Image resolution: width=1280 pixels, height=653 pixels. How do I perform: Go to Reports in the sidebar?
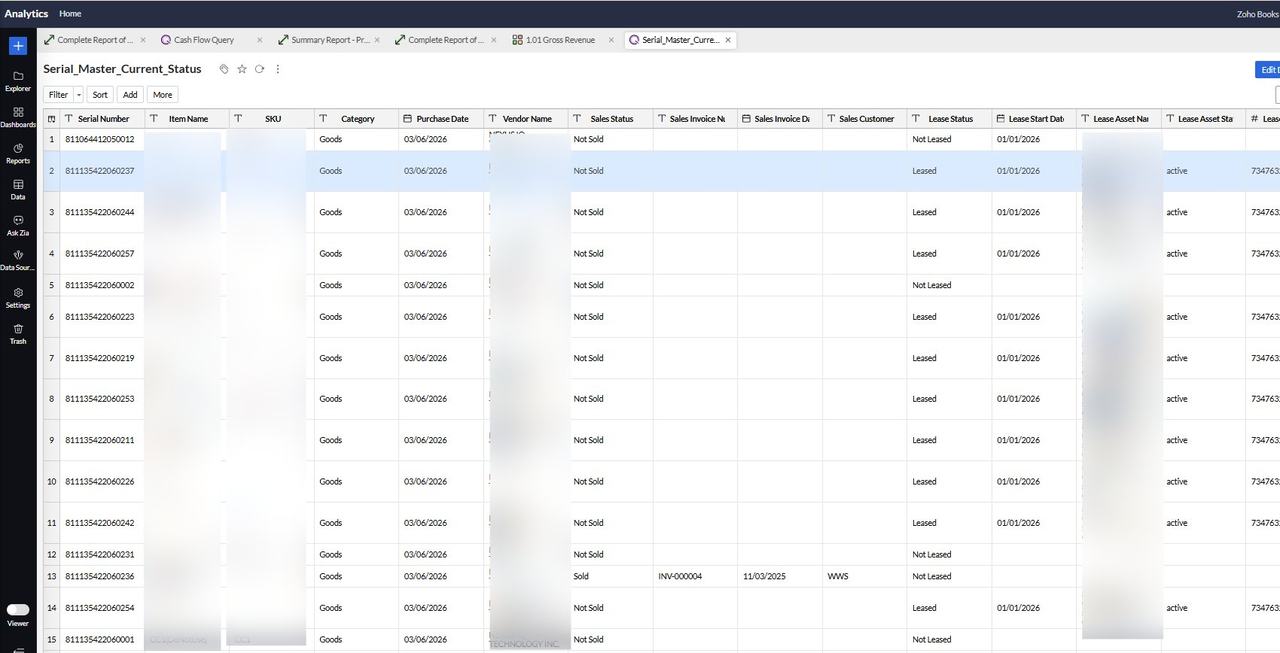[x=18, y=153]
